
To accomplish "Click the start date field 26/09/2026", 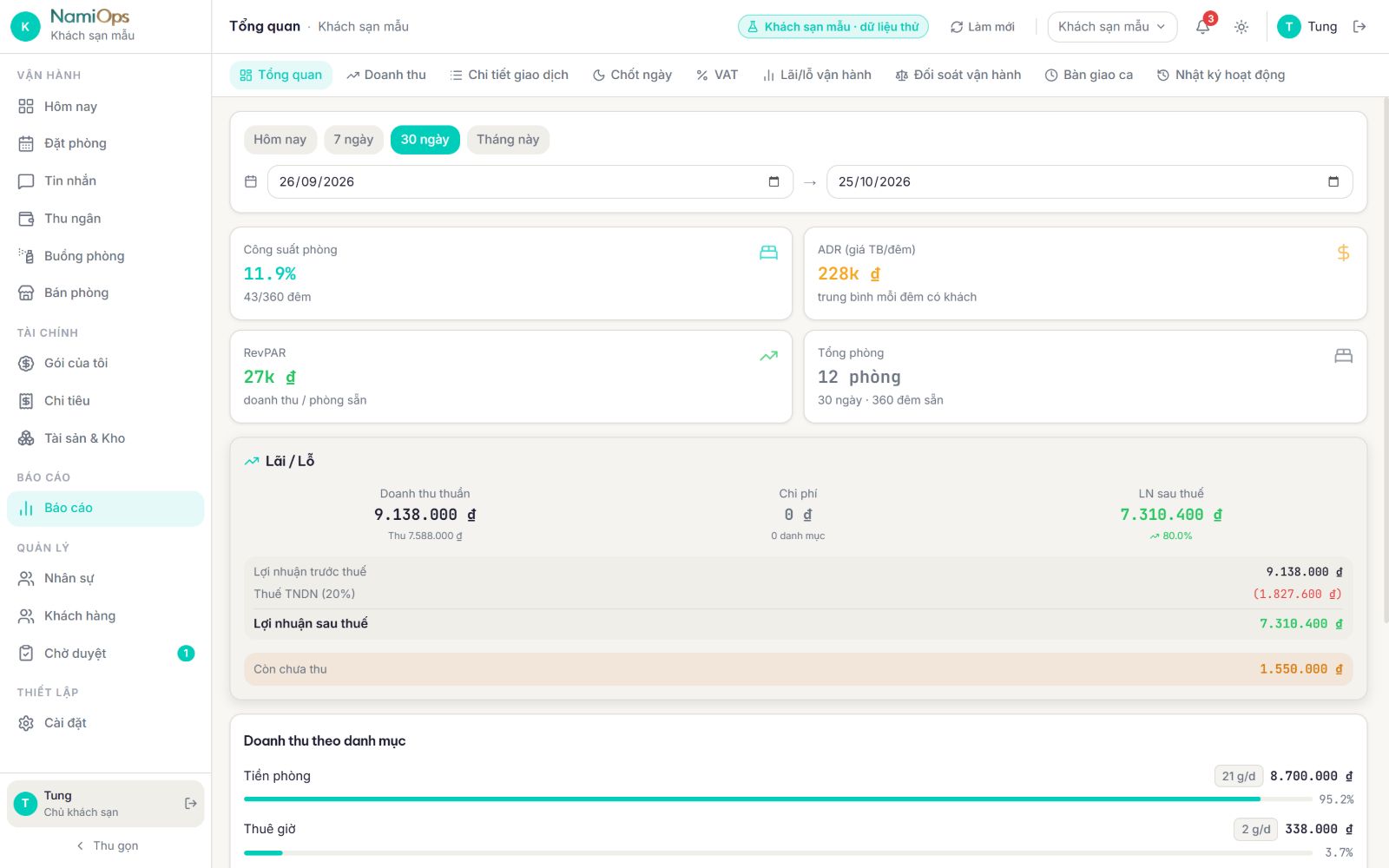I will (x=530, y=181).
